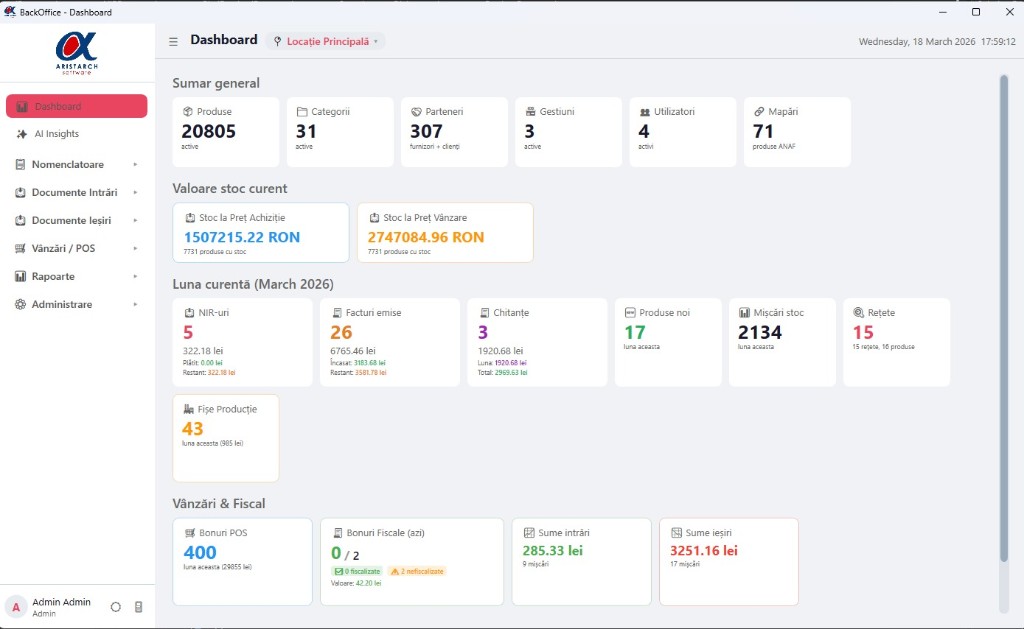This screenshot has width=1024, height=629.
Task: Open the Documente Intrări menu item
Action: 76,193
